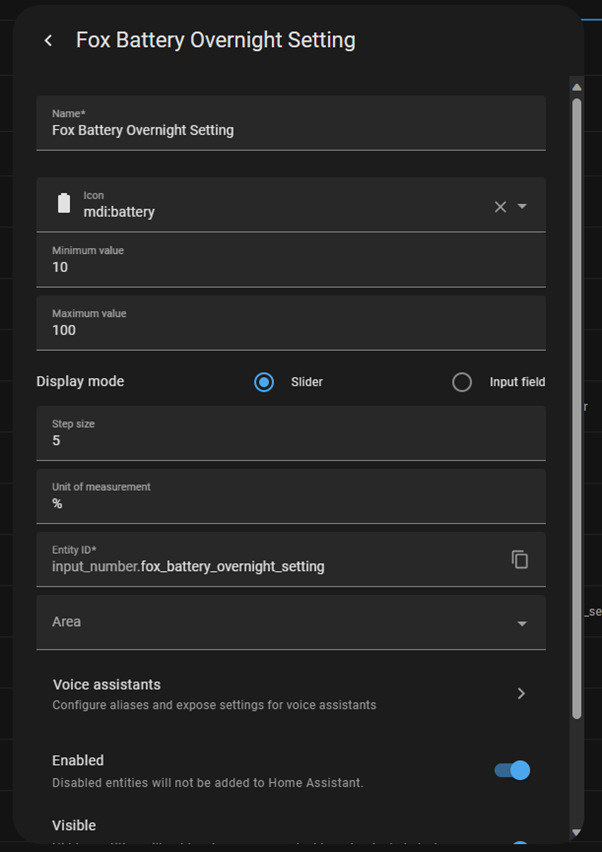Viewport: 602px width, 852px height.
Task: Select the Input field display mode
Action: tap(462, 382)
